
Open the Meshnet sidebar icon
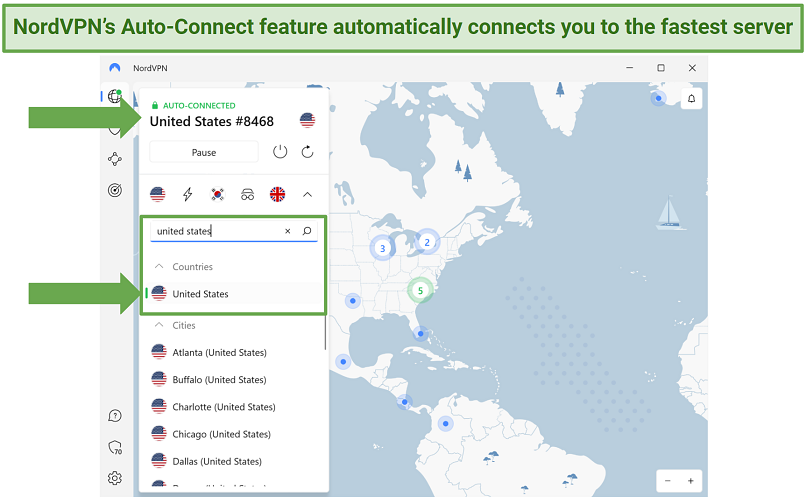pos(115,159)
